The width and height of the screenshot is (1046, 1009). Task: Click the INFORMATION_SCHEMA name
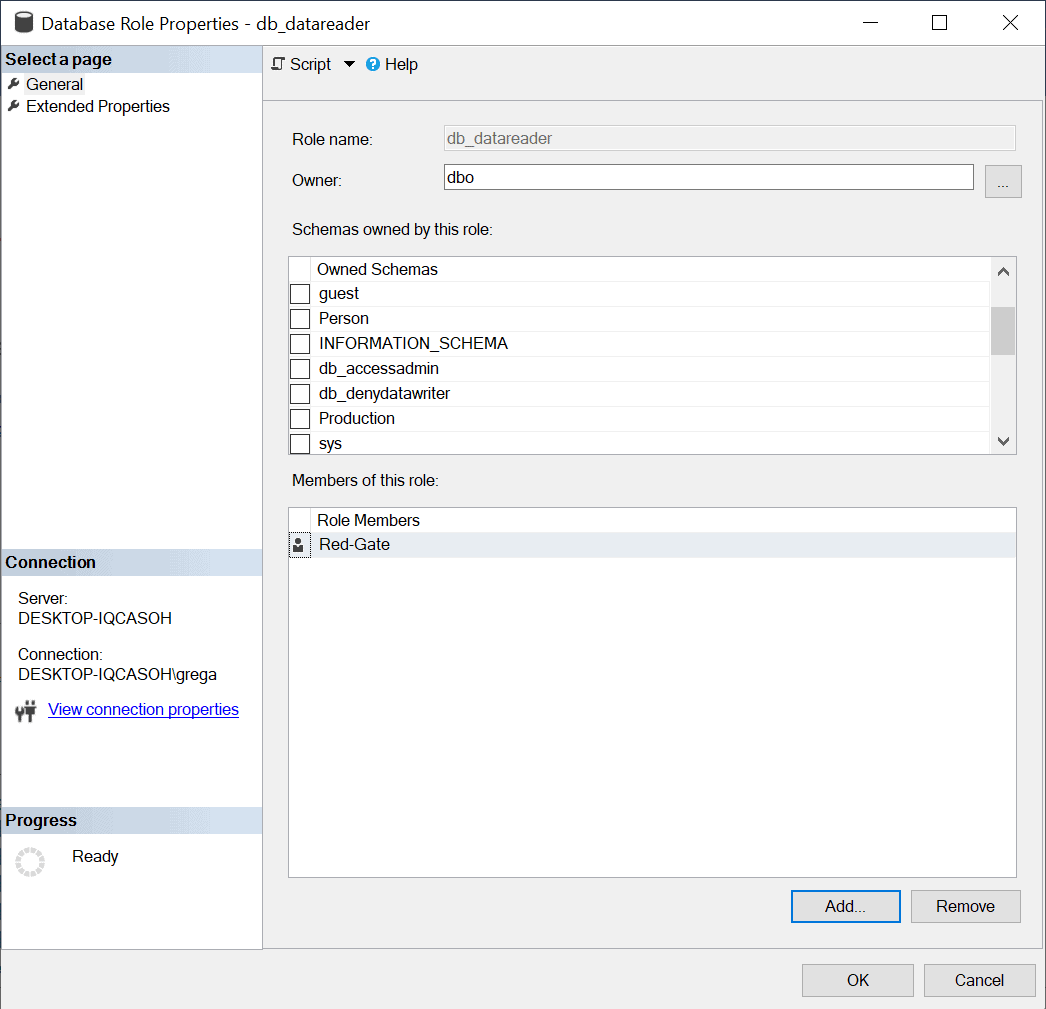click(414, 343)
